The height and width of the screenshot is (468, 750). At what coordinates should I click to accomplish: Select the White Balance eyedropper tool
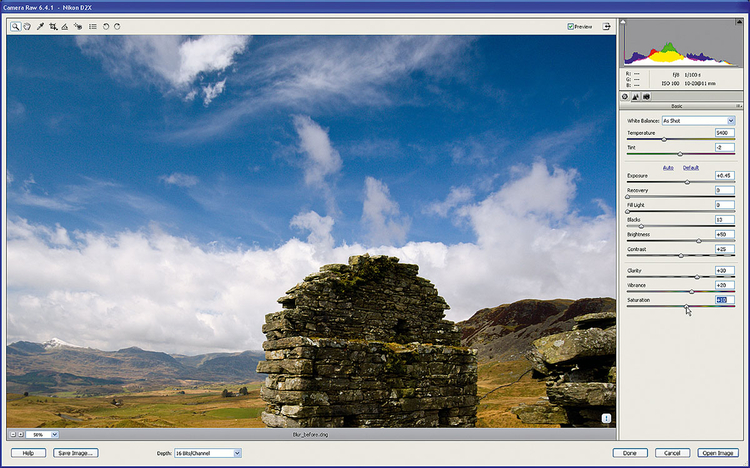[40, 27]
